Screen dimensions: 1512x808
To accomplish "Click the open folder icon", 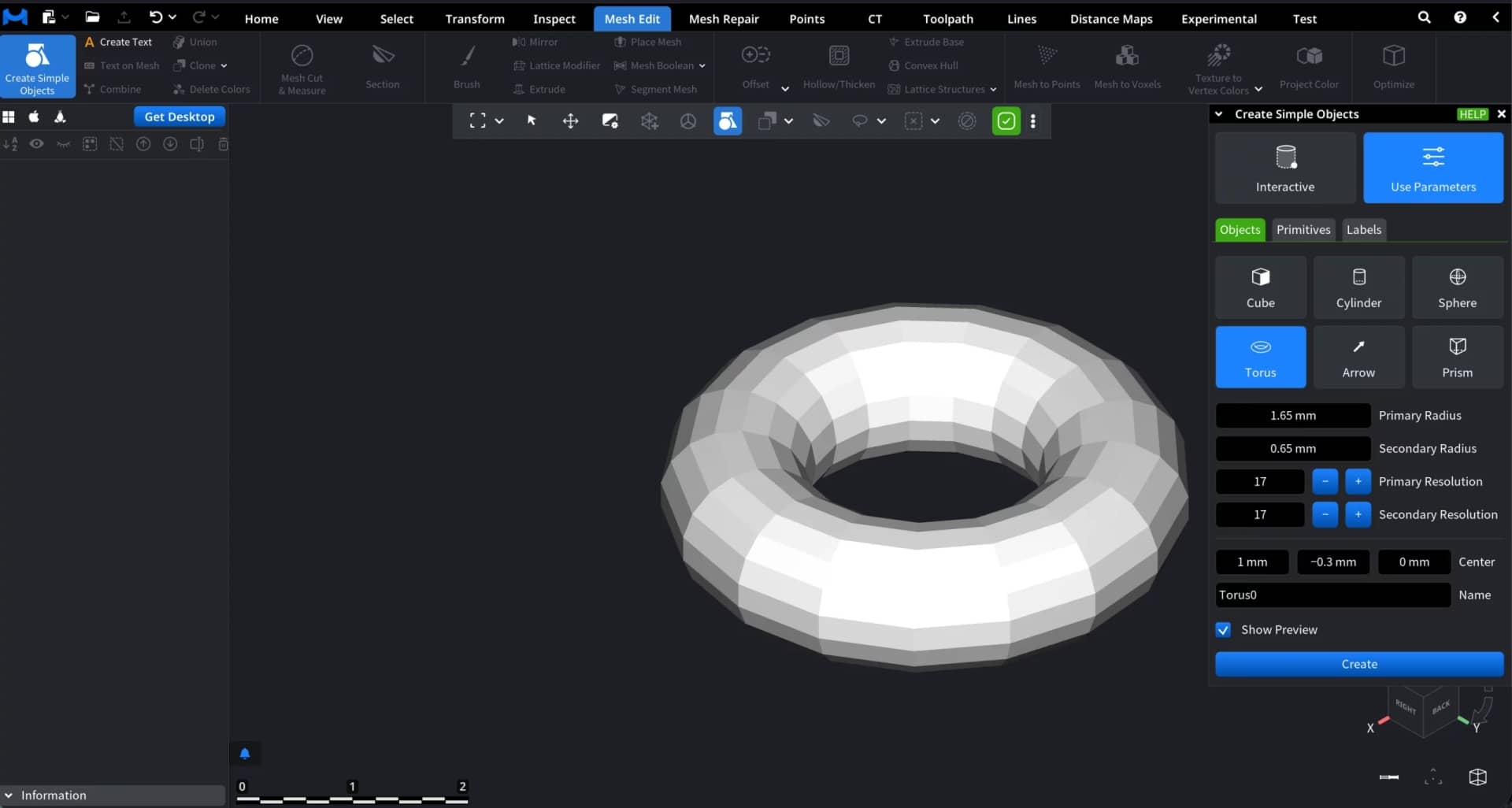I will (92, 17).
